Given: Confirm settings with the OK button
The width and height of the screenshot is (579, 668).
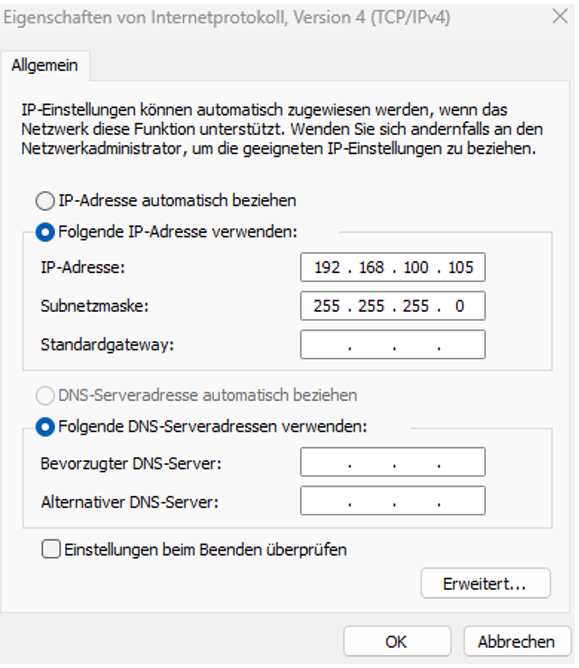Looking at the screenshot, I should point(397,641).
